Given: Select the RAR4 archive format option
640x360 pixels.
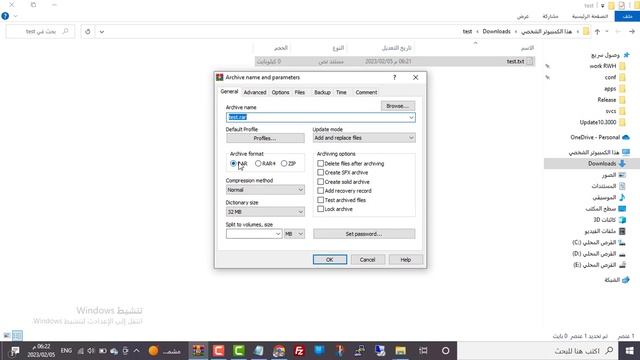Looking at the screenshot, I should click(x=258, y=163).
